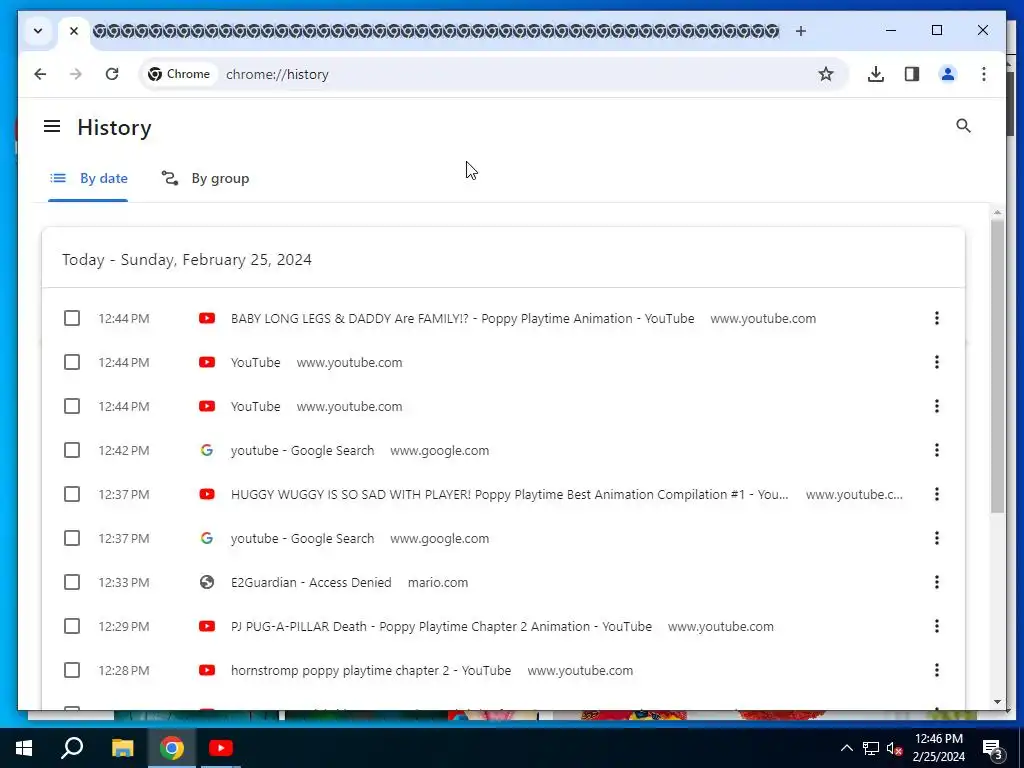1024x768 pixels.
Task: Open more actions for BABY LONG LEGS entry
Action: click(x=936, y=318)
